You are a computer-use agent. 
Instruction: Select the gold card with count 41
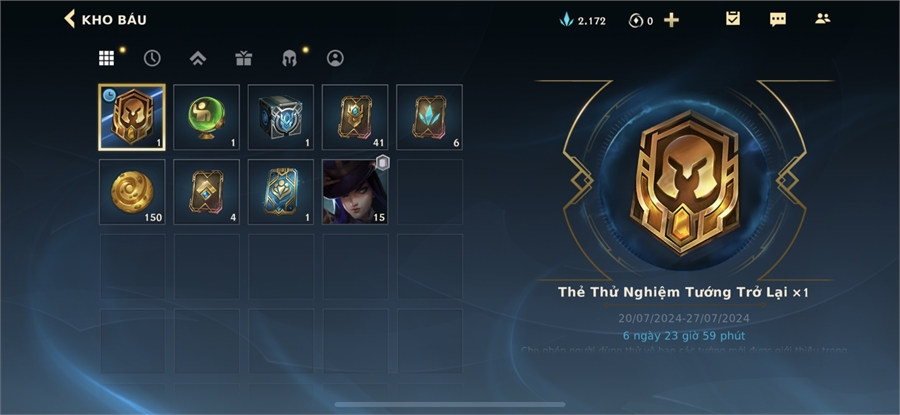click(355, 117)
